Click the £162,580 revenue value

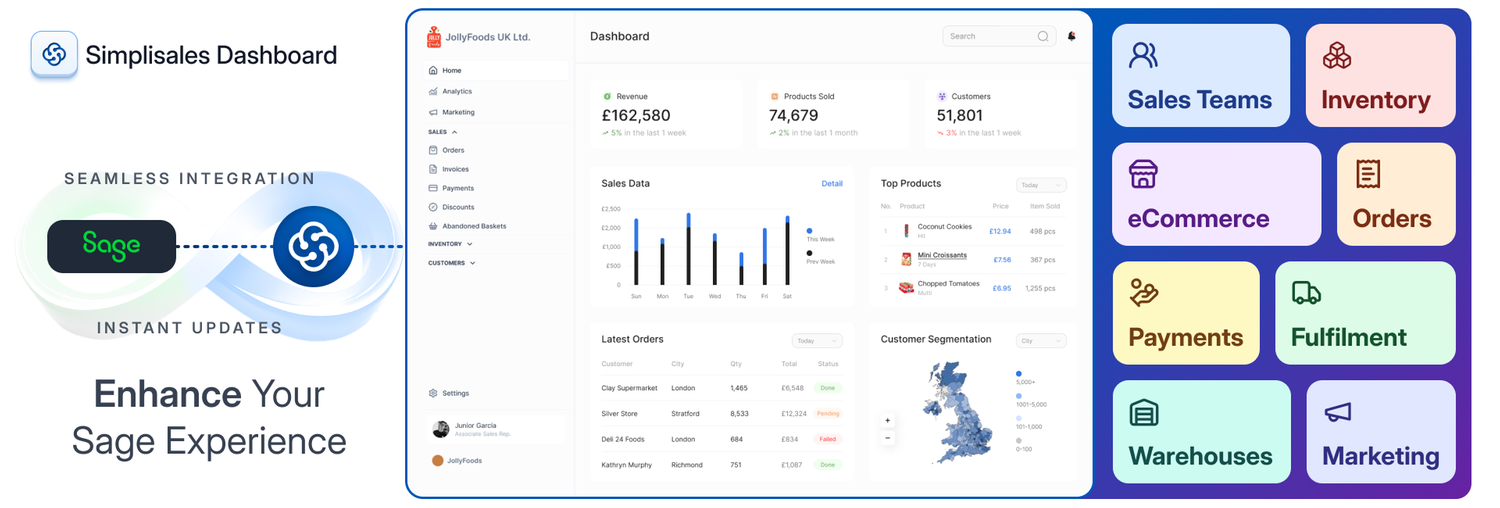point(636,115)
